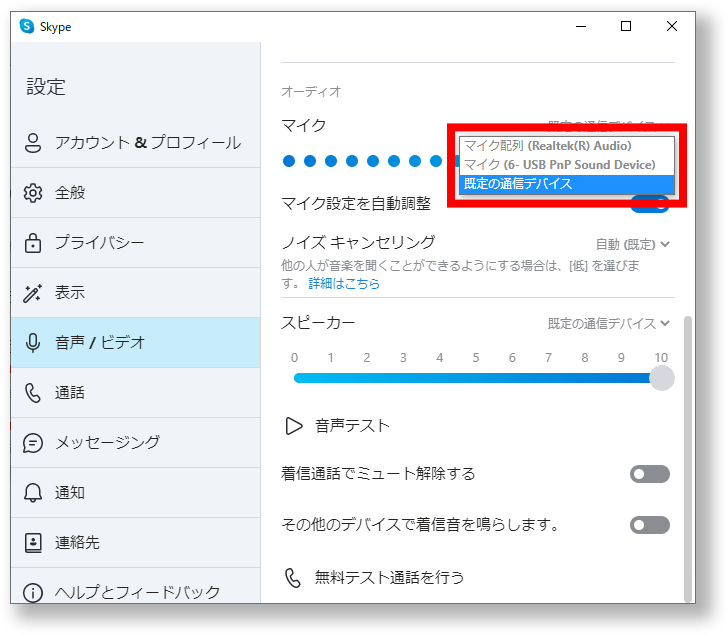Screen dimensions: 728x635
Task: Select the 音声 / ビデオ section
Action: 136,343
